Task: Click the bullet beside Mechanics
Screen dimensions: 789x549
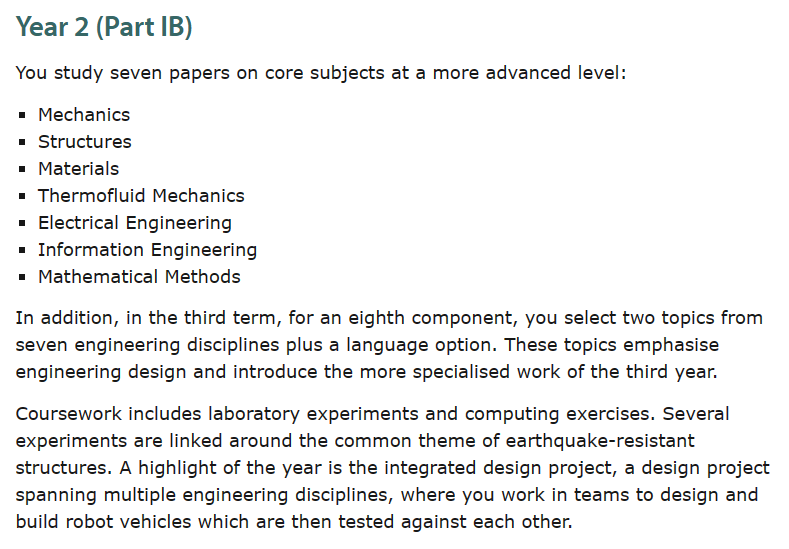Action: coord(22,115)
